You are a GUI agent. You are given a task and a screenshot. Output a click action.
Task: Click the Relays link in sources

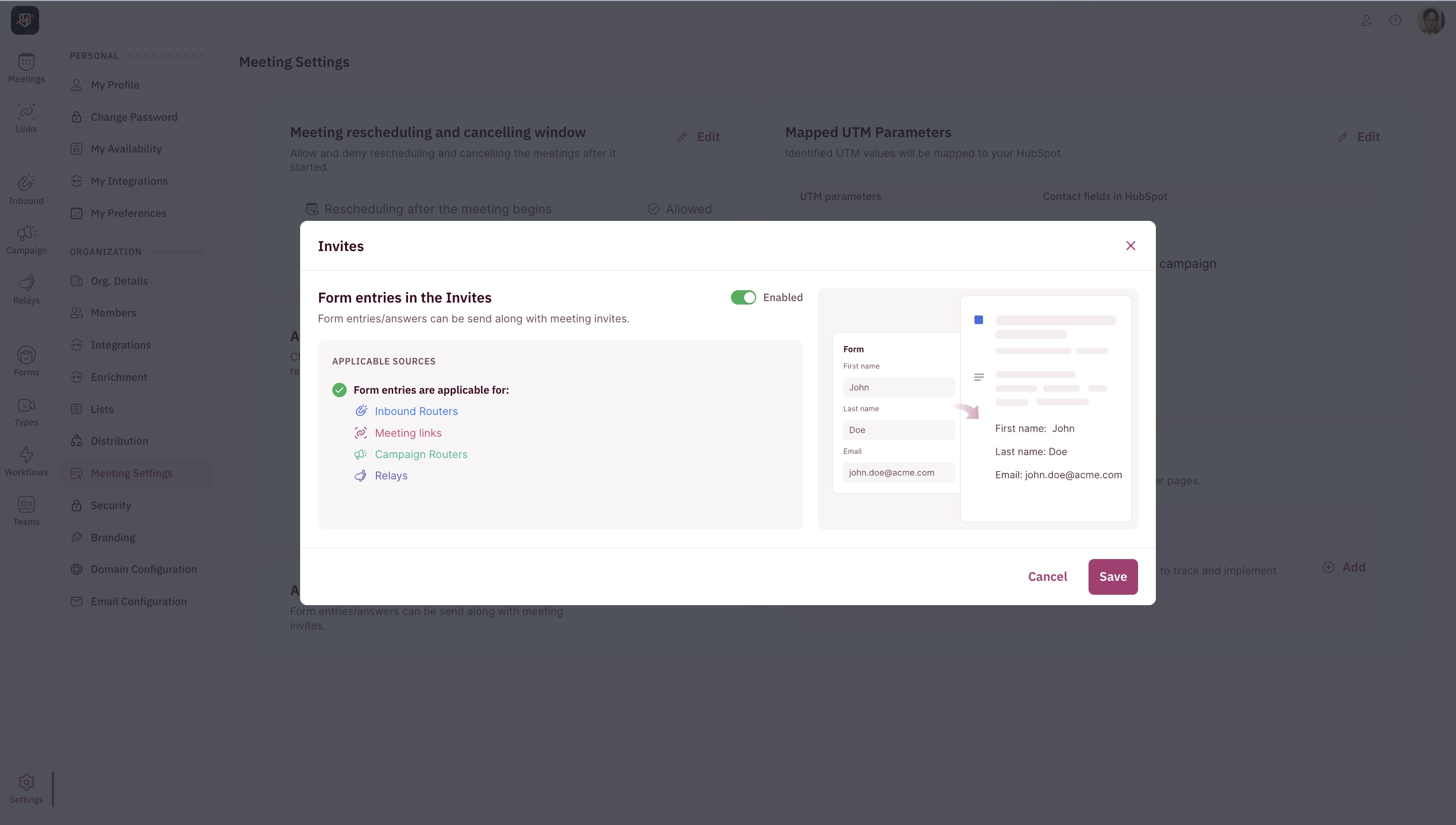(x=391, y=476)
